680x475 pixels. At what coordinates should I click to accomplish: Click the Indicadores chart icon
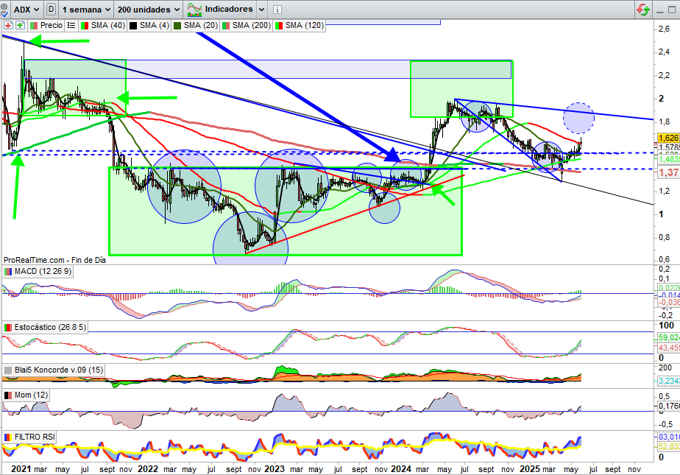(194, 10)
